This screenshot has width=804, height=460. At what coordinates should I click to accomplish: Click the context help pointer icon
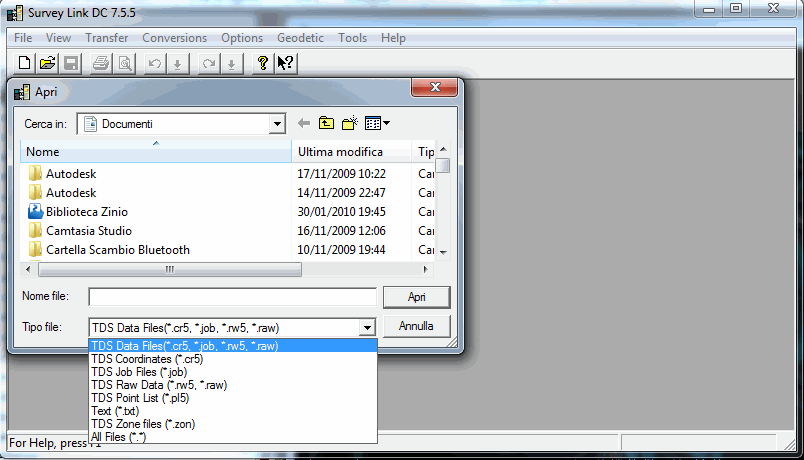286,63
